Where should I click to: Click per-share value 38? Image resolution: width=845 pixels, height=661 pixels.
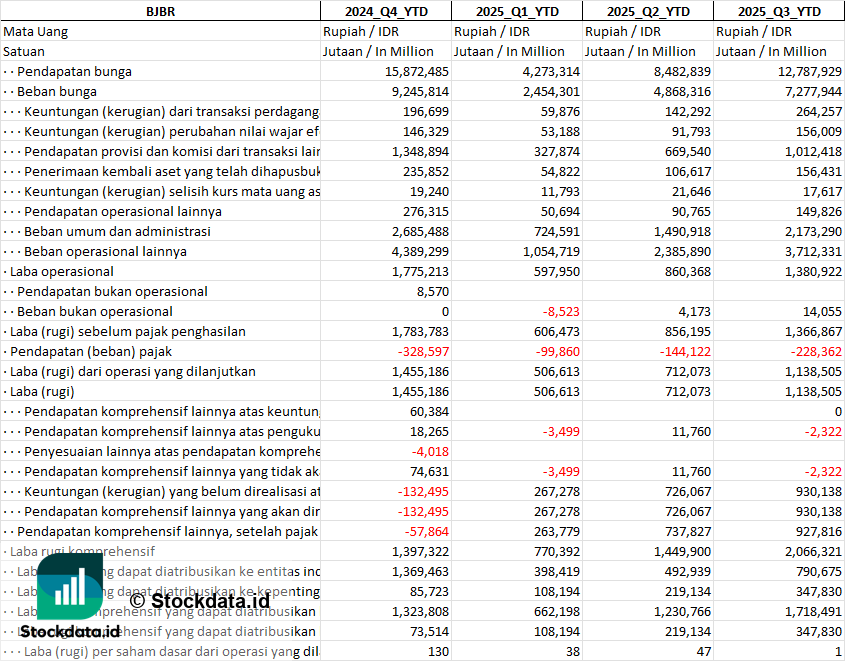click(573, 650)
